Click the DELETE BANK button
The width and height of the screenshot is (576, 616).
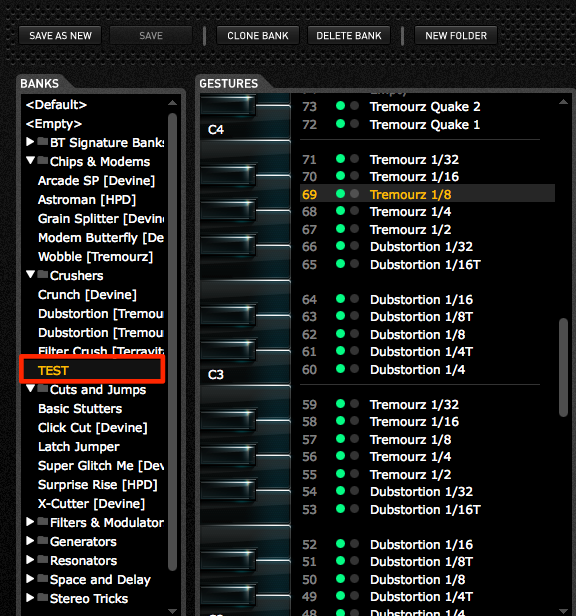pos(349,36)
